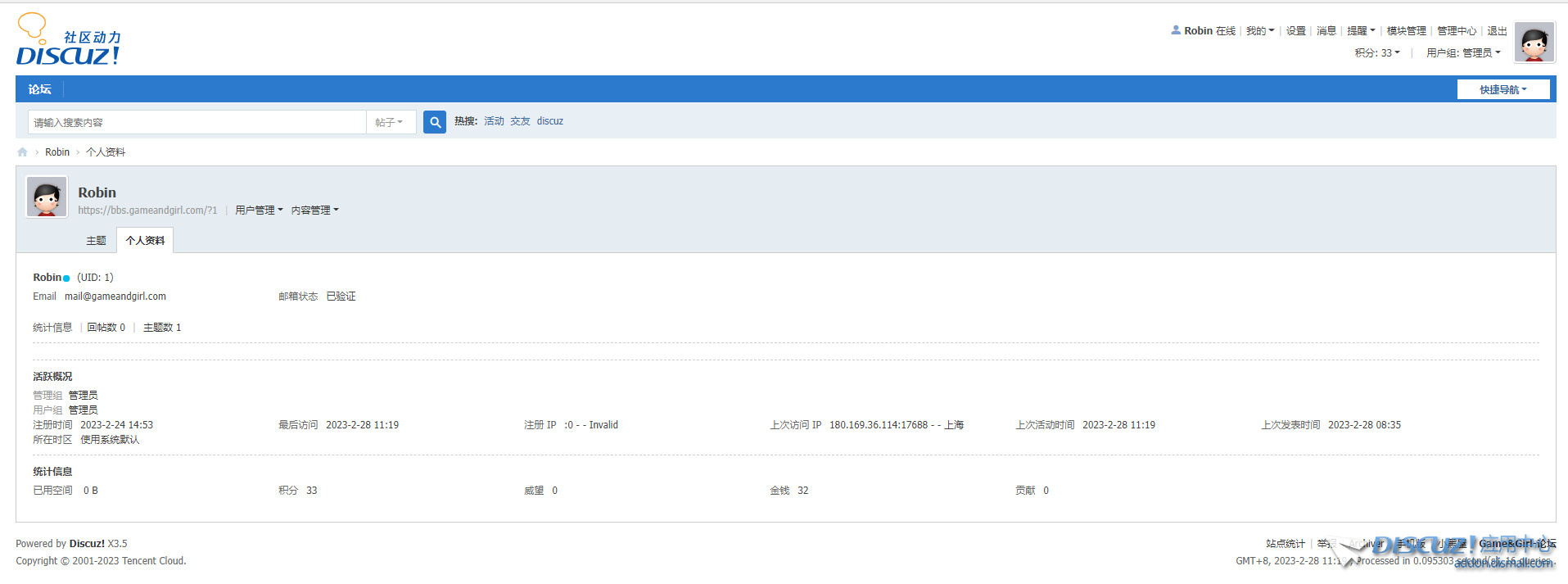
Task: Open the 快捷导航 quick navigation menu
Action: (1502, 90)
